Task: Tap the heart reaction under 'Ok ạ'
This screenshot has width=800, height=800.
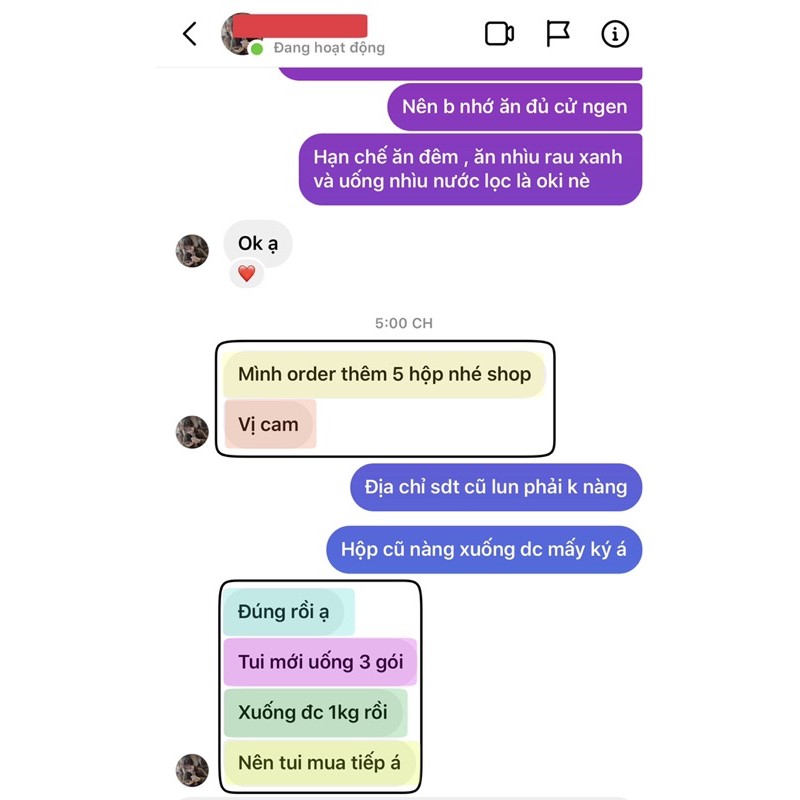Action: pos(246,274)
